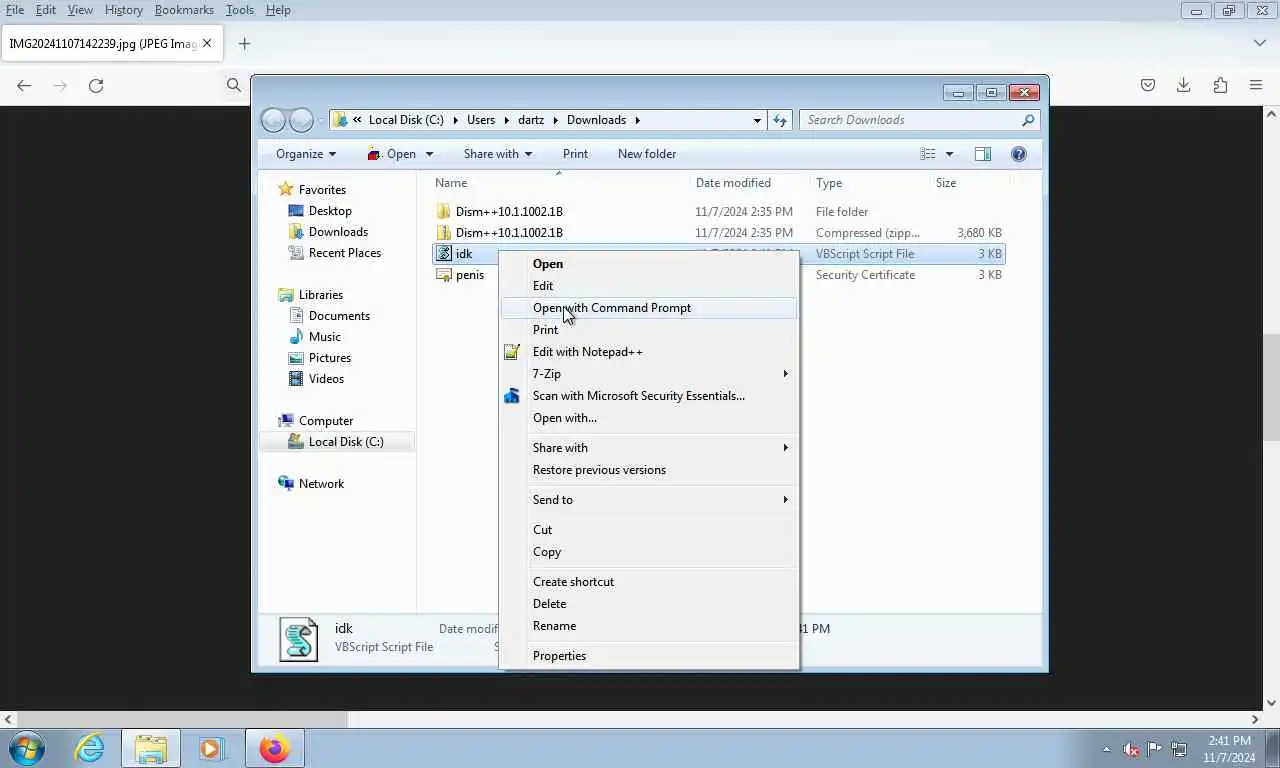The height and width of the screenshot is (768, 1280).
Task: Open Firefox History menu
Action: pyautogui.click(x=123, y=10)
